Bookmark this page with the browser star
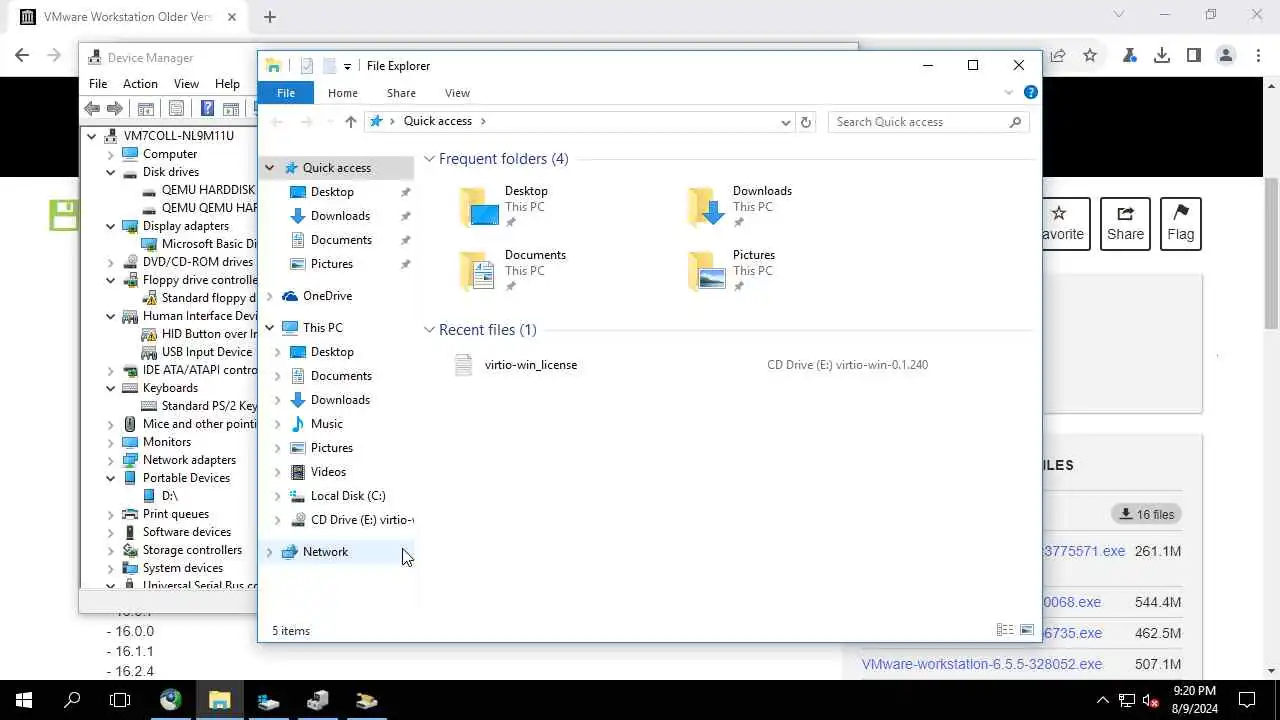This screenshot has width=1280, height=720. coord(1090,56)
